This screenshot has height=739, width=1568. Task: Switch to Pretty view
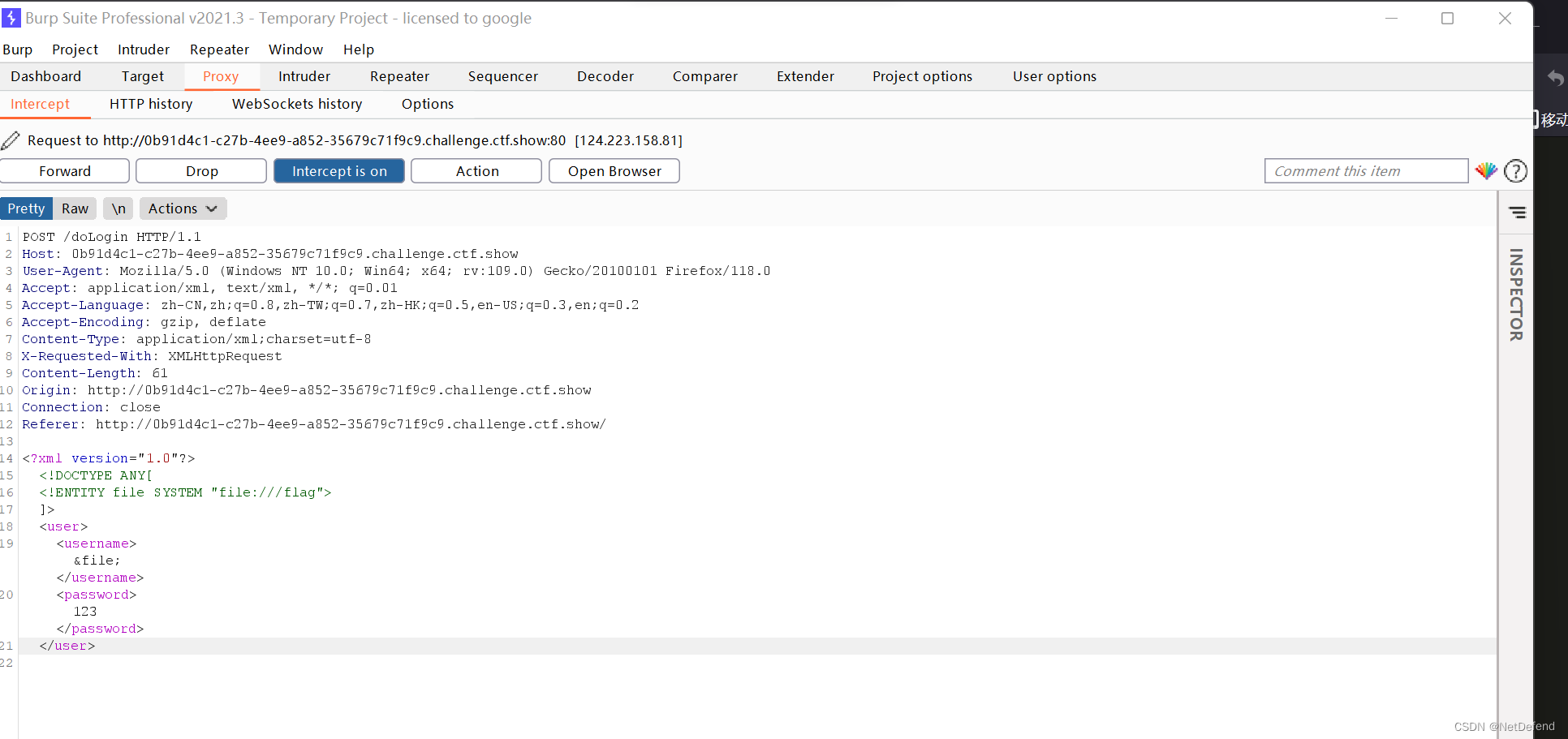pyautogui.click(x=26, y=208)
